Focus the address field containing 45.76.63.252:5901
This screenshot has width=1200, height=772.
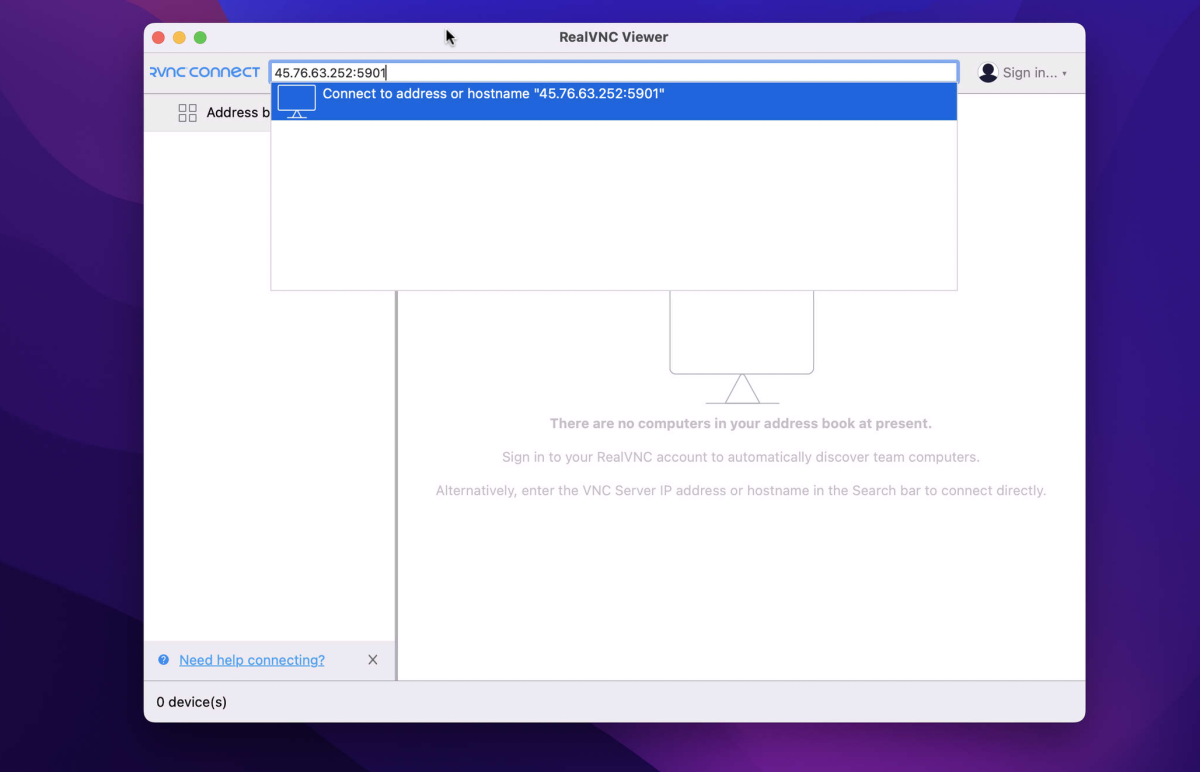point(614,72)
